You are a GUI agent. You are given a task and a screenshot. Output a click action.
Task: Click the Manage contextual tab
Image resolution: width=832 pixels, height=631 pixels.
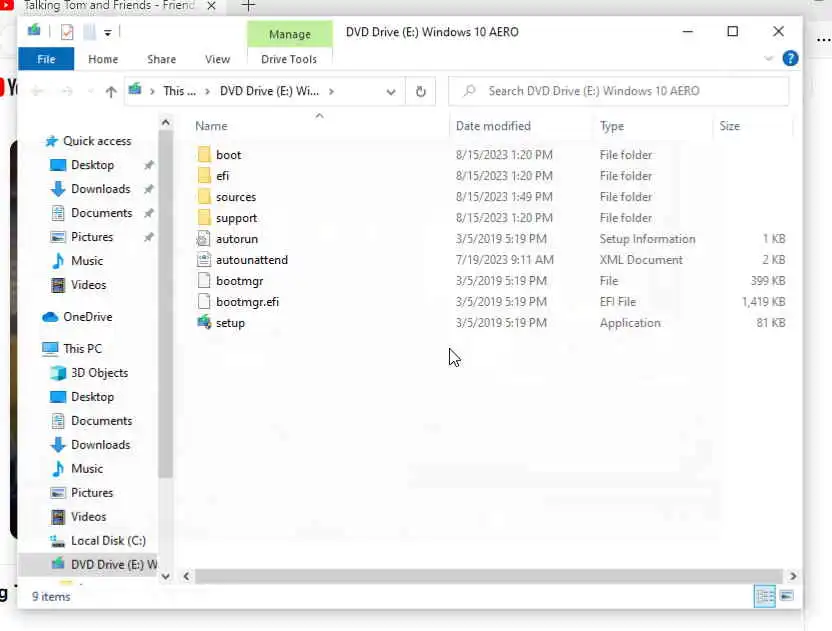[x=290, y=34]
